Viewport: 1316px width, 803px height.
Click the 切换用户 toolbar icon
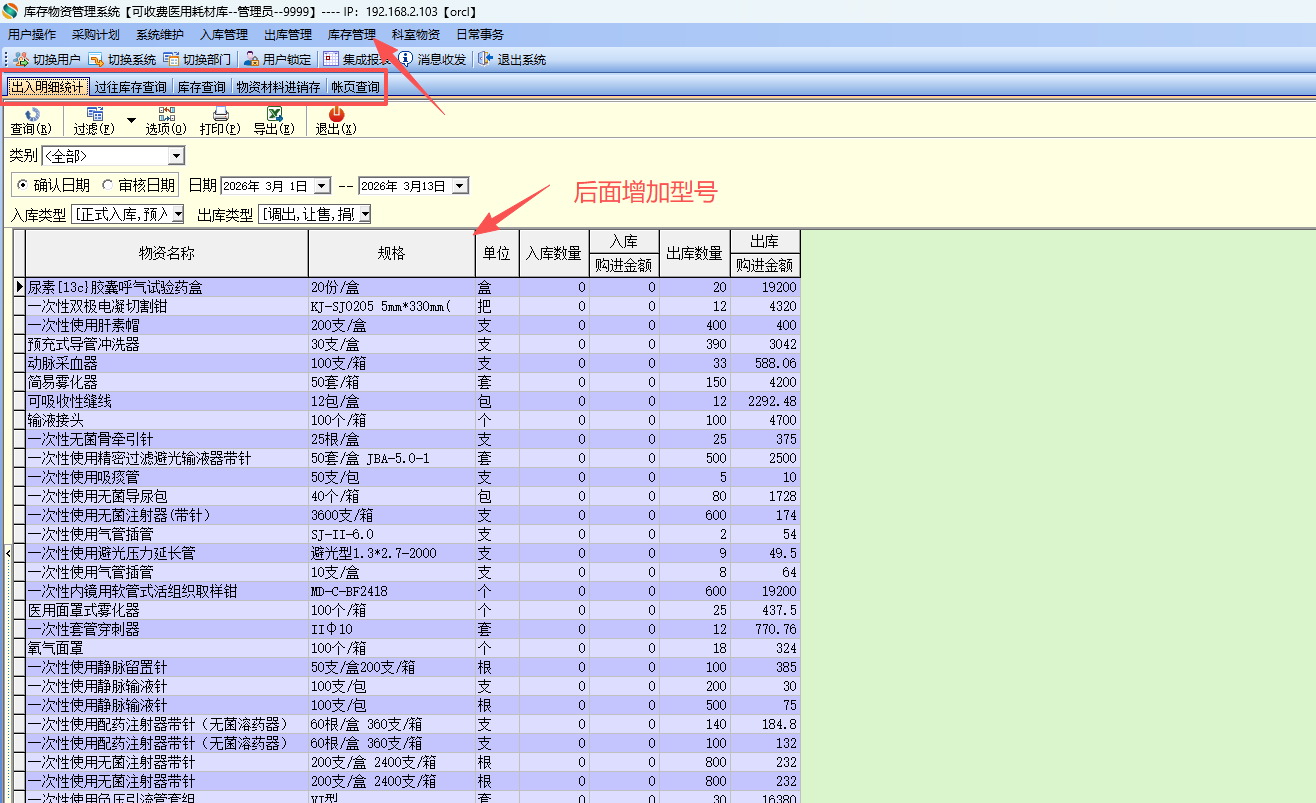click(21, 59)
